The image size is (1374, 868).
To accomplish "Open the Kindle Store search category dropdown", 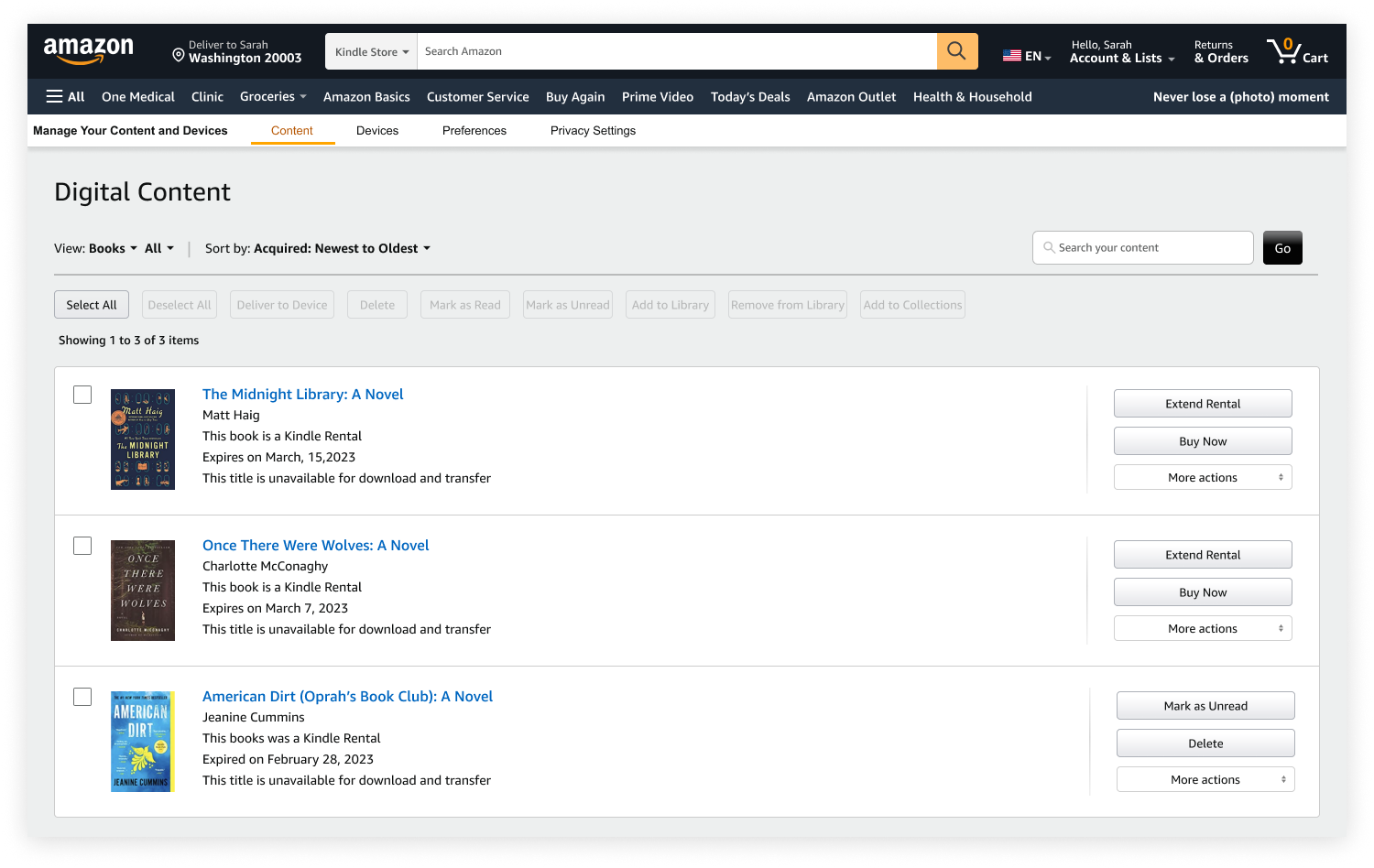I will (371, 51).
